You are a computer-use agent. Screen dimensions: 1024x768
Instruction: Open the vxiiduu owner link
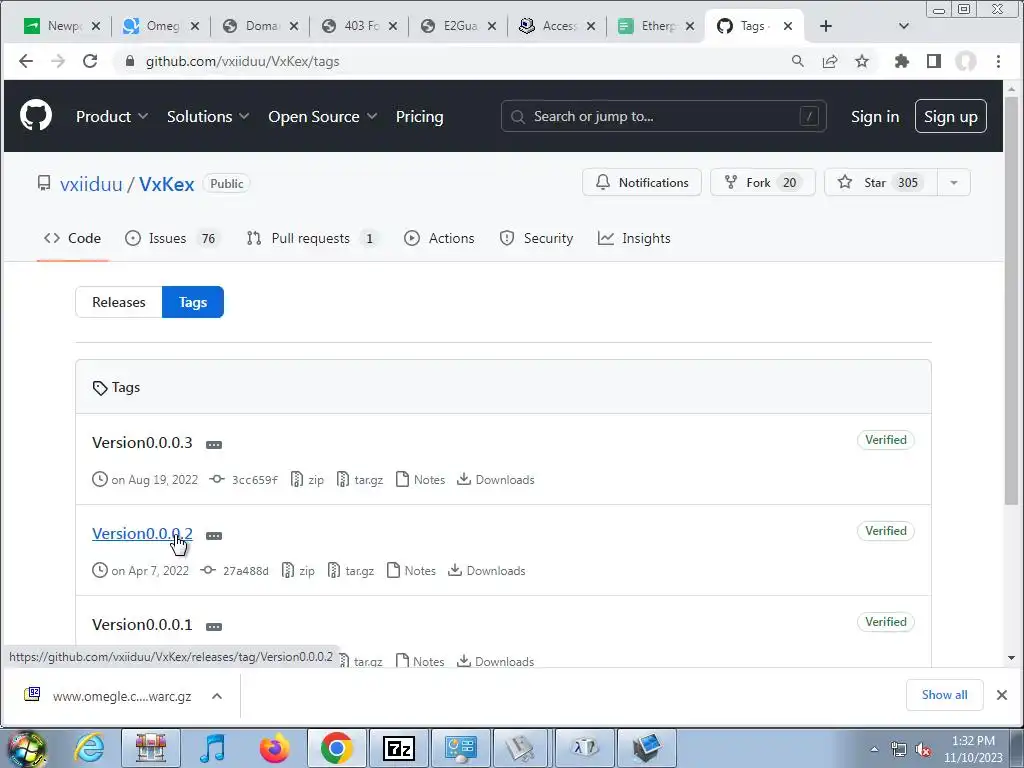pos(91,184)
